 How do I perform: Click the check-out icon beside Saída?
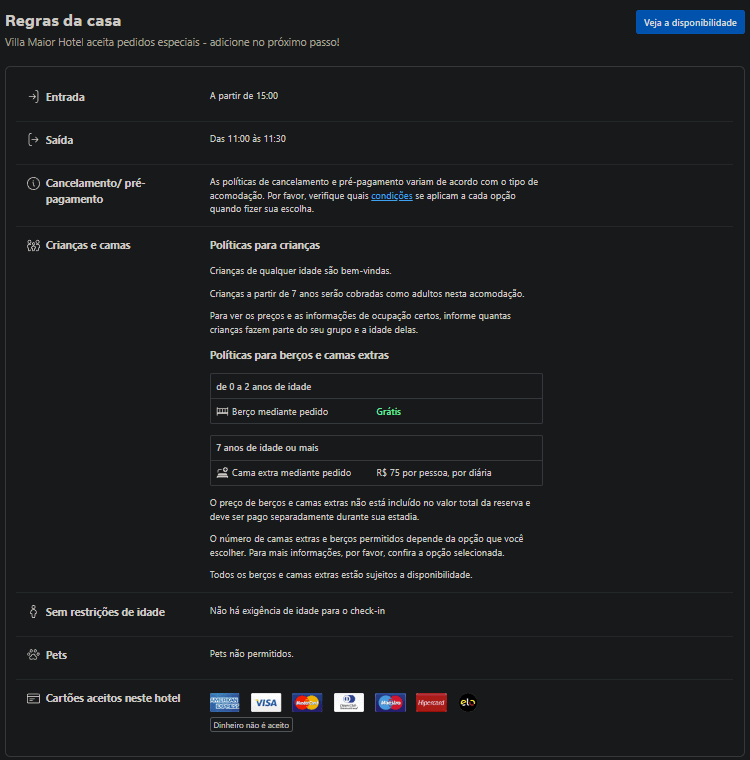(x=33, y=140)
